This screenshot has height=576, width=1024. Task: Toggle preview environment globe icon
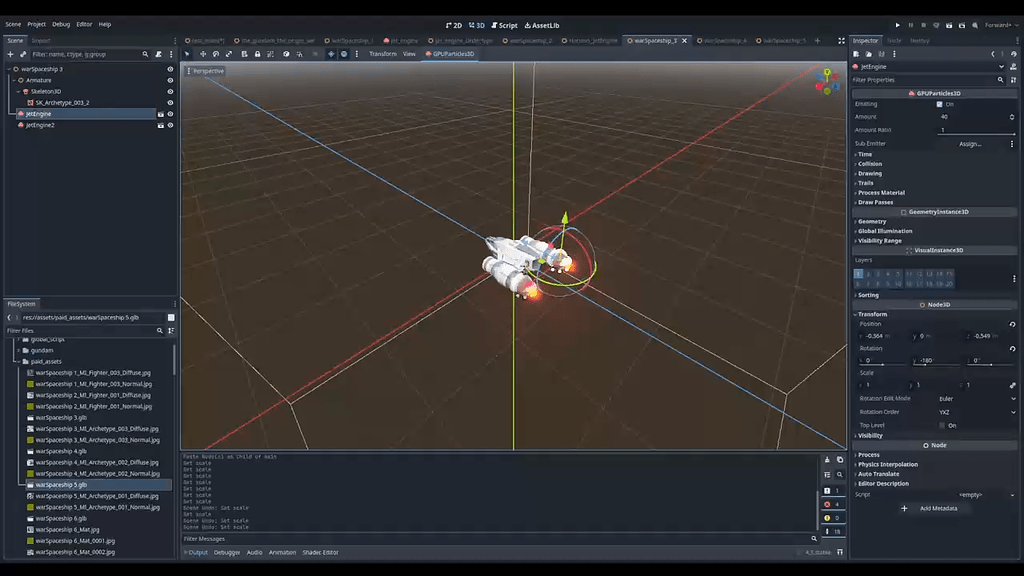[x=344, y=54]
